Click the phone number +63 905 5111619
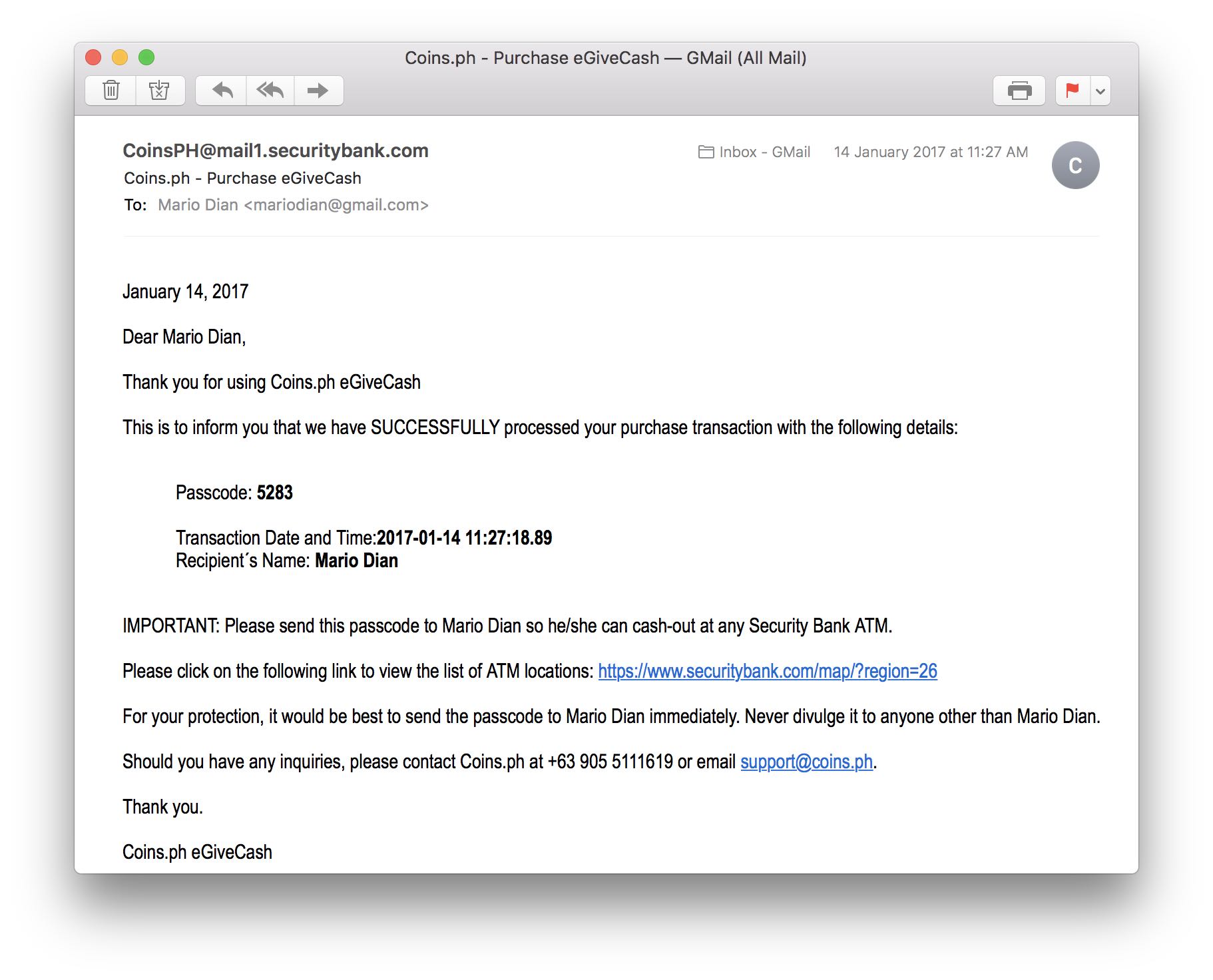The width and height of the screenshot is (1213, 980). pyautogui.click(x=610, y=762)
